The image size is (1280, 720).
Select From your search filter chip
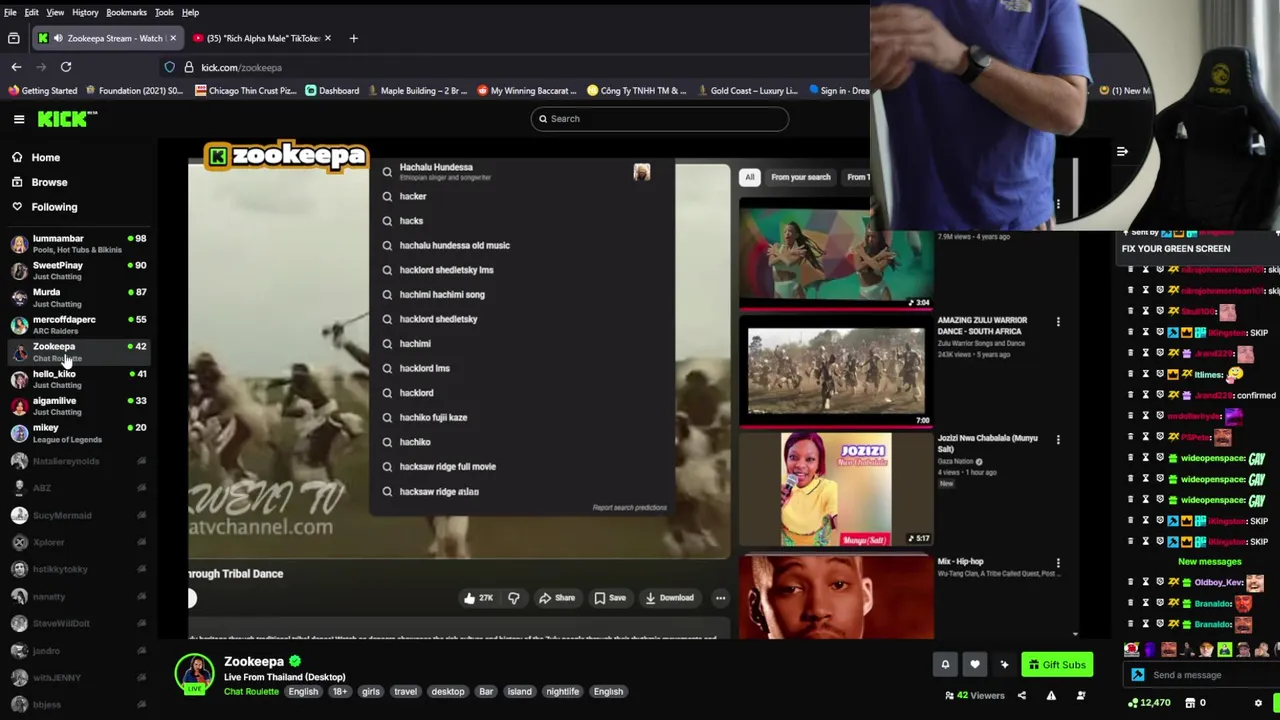point(800,177)
